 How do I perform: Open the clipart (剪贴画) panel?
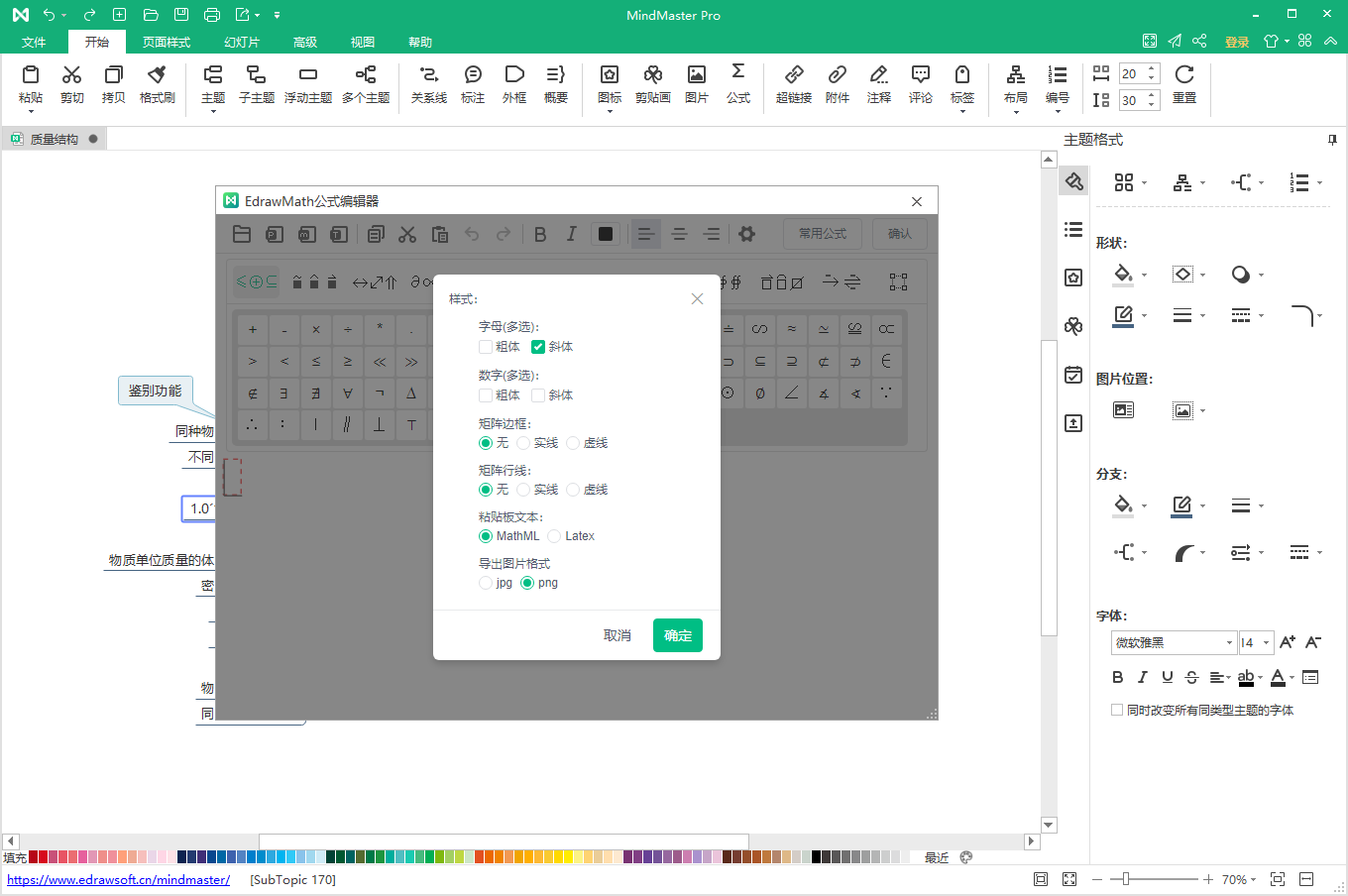coord(653,83)
